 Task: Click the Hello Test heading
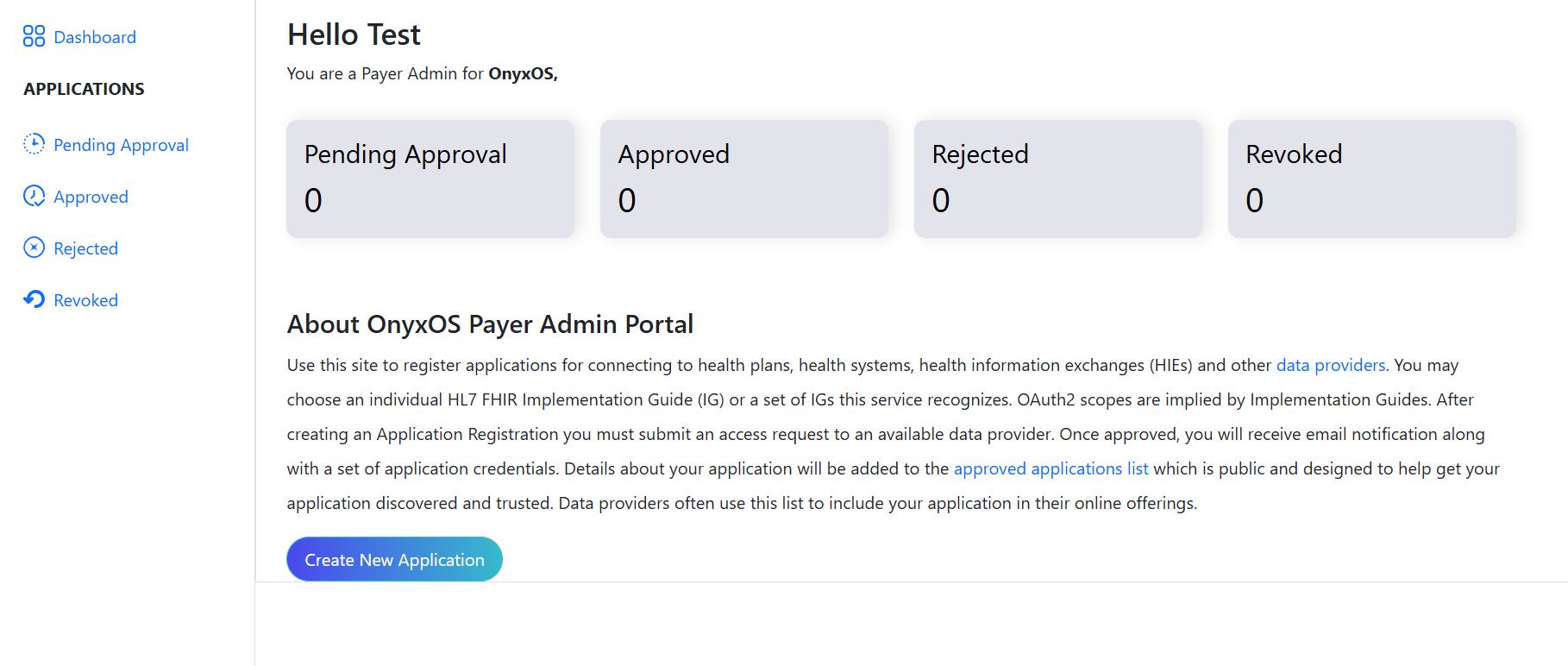coord(354,35)
